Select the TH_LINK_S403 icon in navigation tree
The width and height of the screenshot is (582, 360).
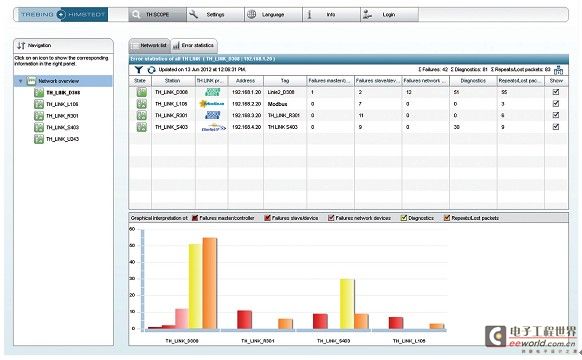point(39,127)
